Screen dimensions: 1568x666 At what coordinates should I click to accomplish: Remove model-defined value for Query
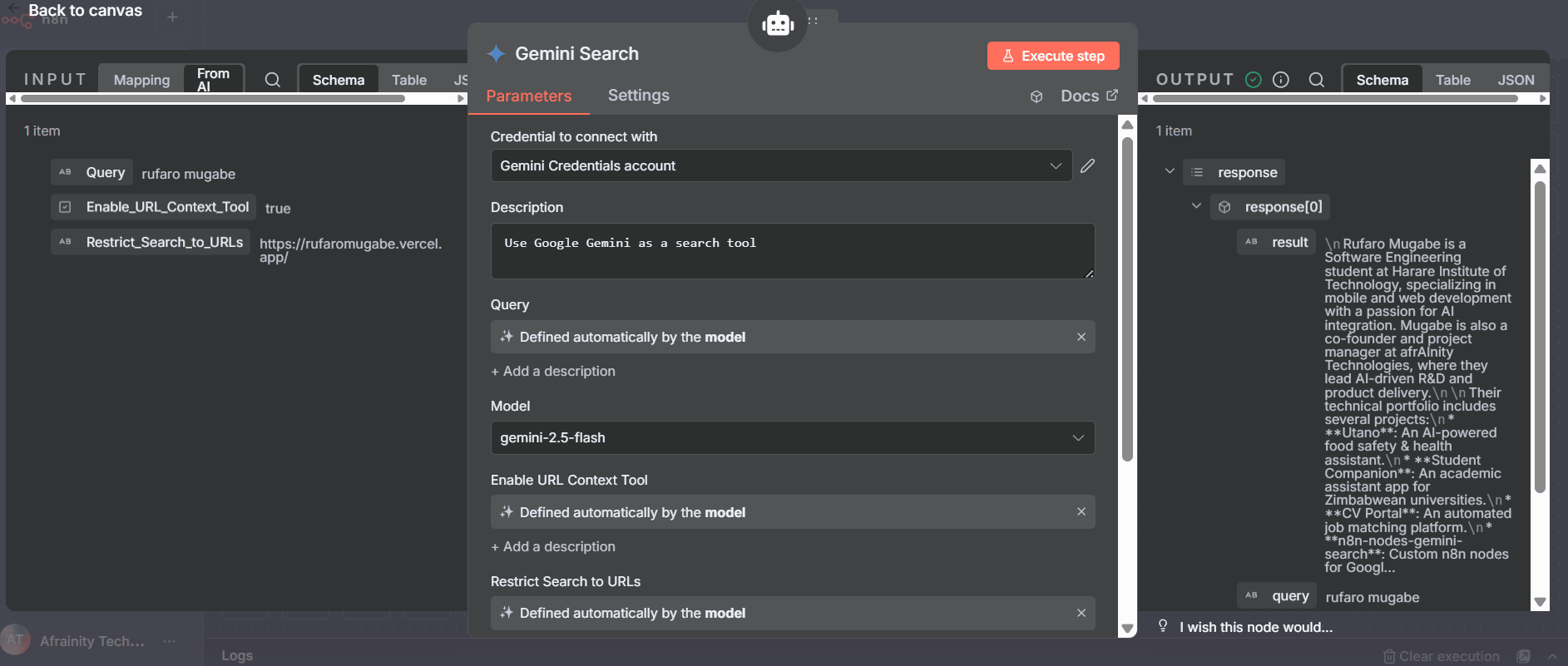1081,337
